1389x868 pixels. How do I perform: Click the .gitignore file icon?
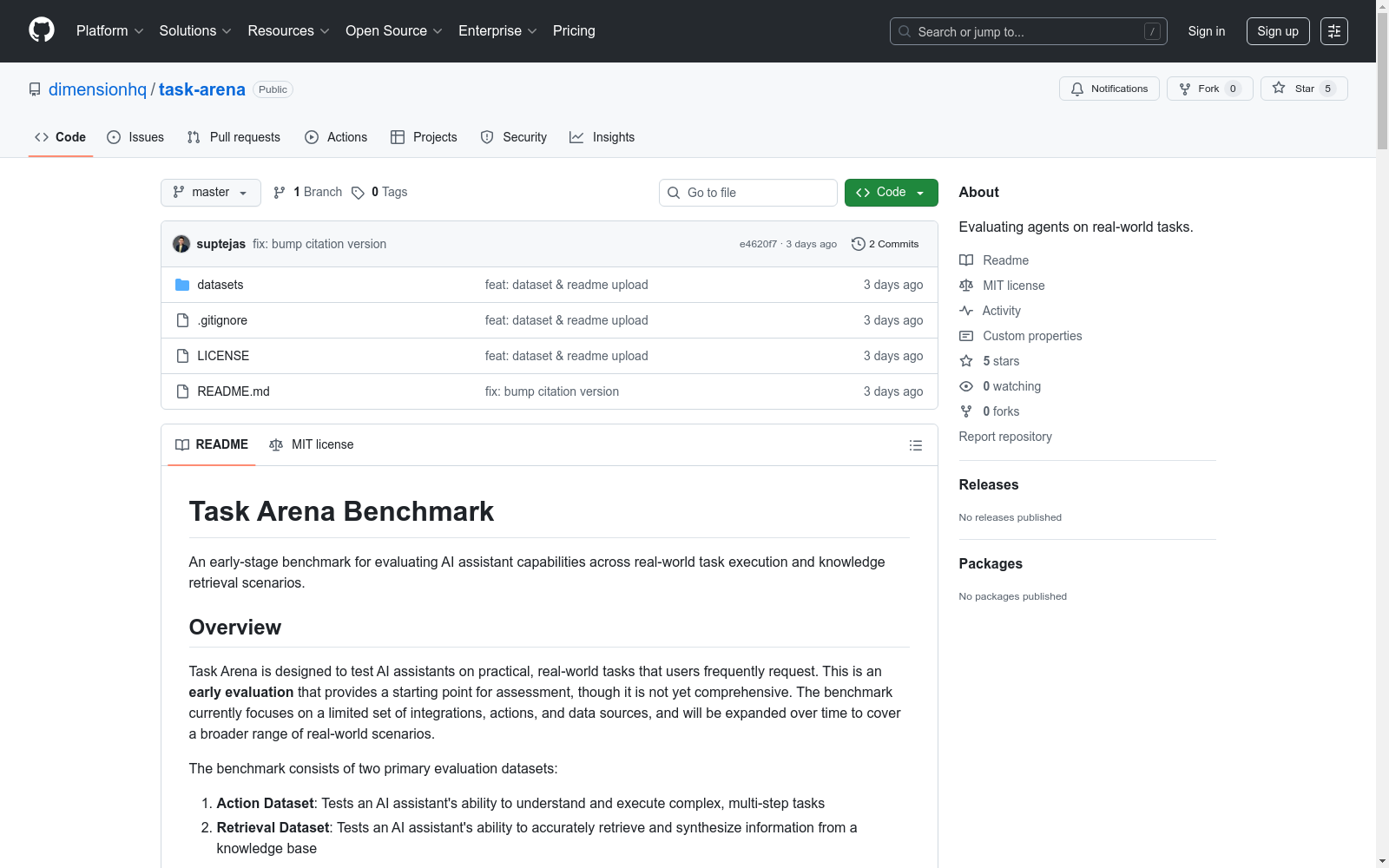coord(182,320)
